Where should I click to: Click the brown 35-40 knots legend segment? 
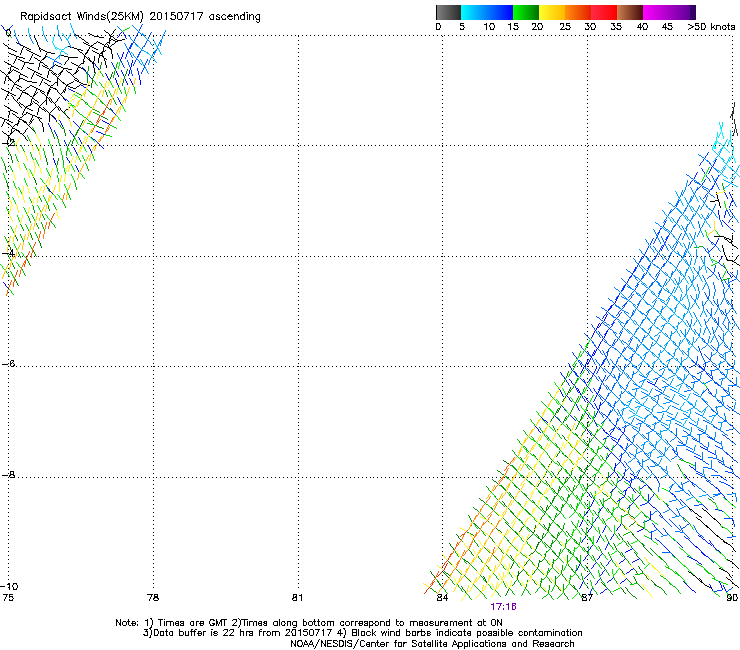(x=630, y=12)
